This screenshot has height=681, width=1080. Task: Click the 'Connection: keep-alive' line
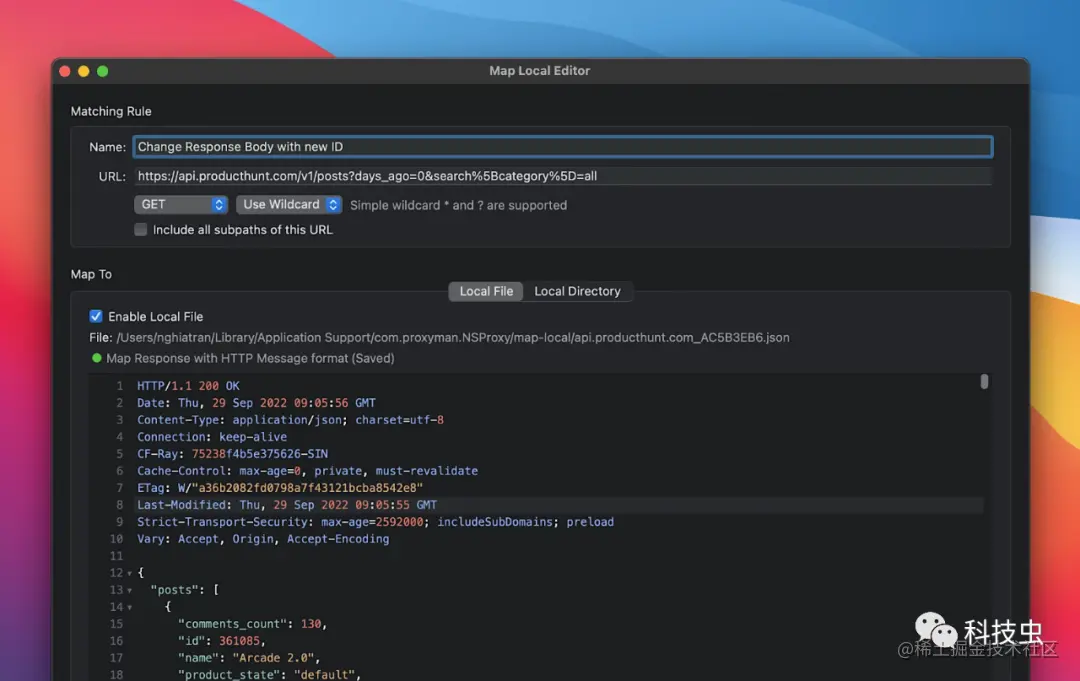(x=211, y=437)
